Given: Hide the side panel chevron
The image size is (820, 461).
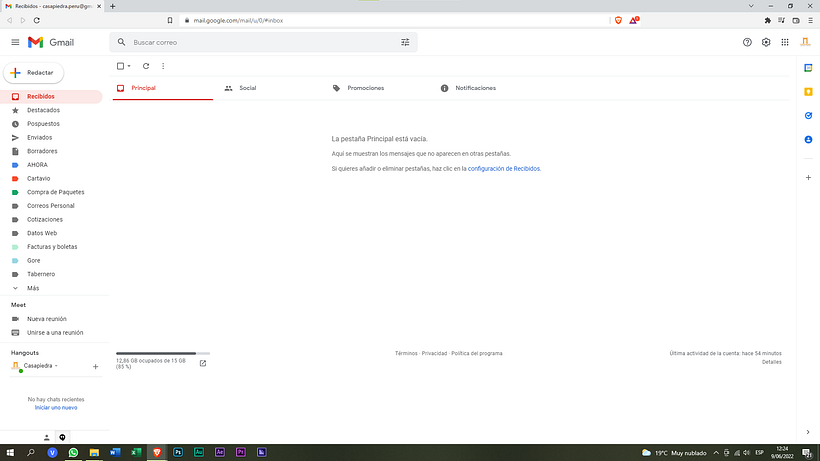Looking at the screenshot, I should click(808, 432).
